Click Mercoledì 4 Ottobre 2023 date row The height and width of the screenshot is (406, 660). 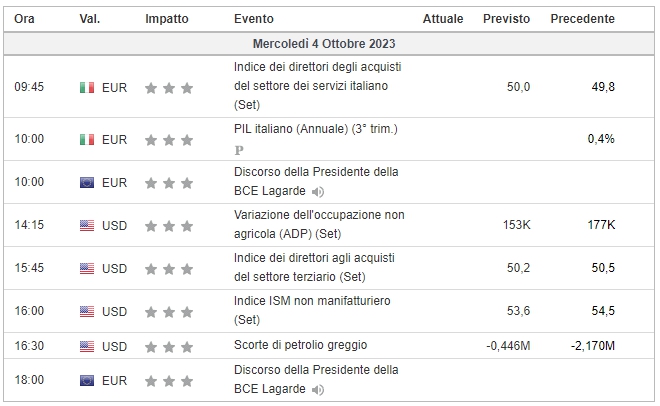click(x=329, y=44)
